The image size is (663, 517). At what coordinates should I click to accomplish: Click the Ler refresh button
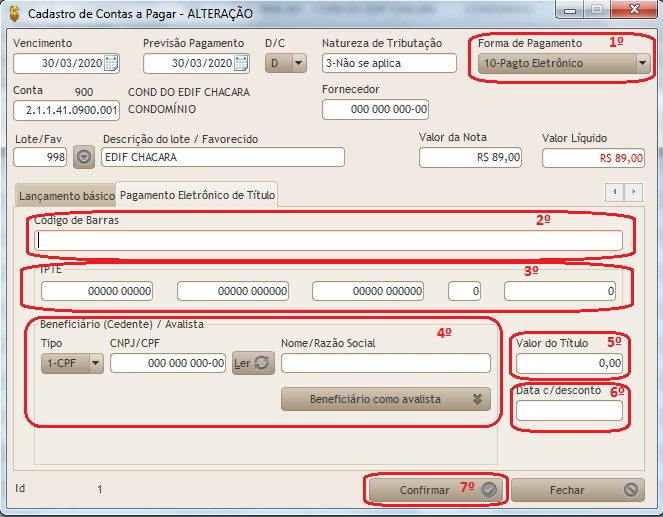[x=252, y=363]
